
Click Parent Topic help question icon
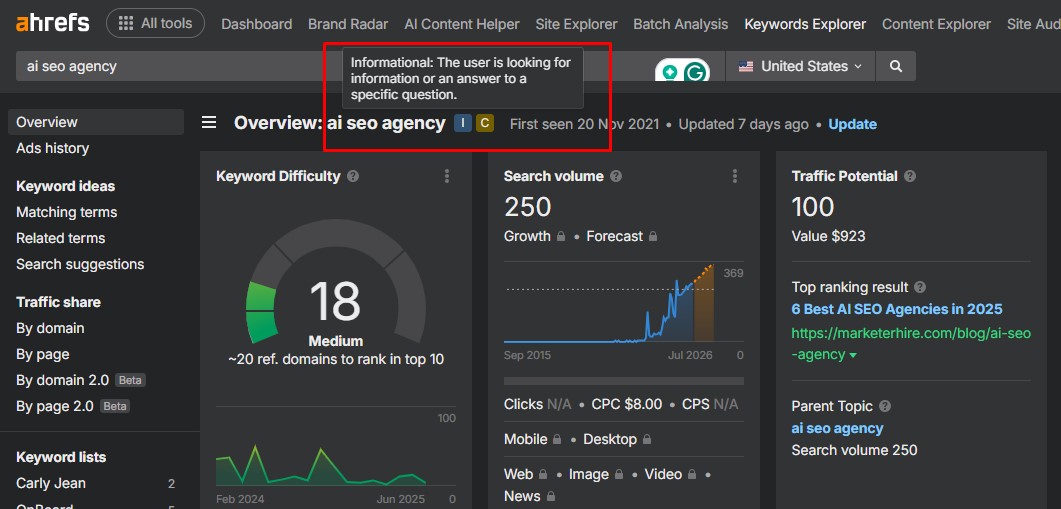(x=885, y=406)
